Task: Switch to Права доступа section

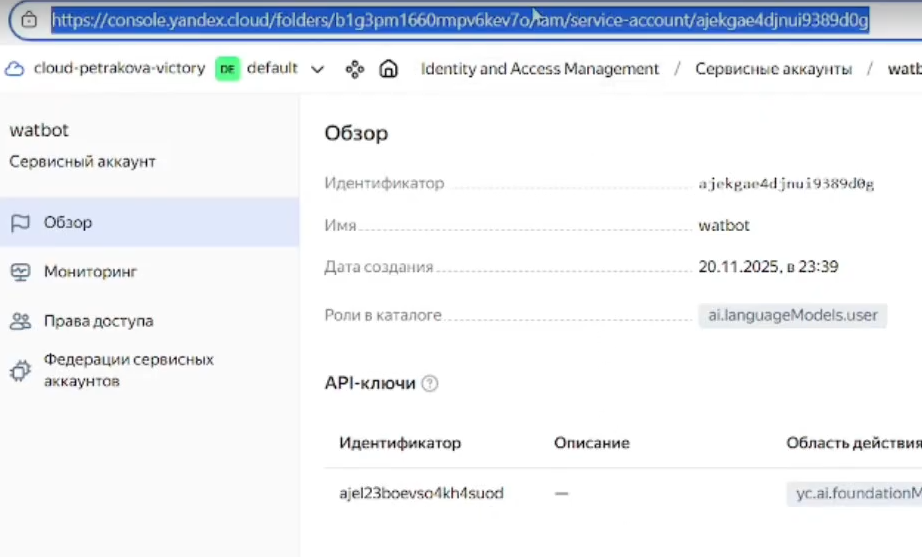Action: click(98, 322)
